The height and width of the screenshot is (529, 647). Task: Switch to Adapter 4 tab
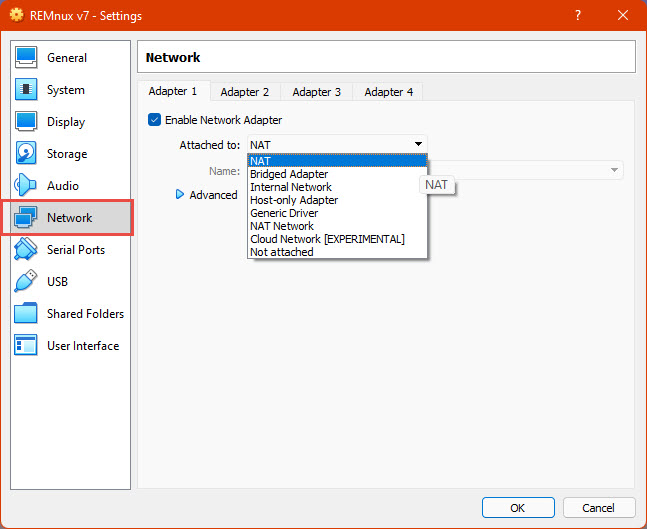pyautogui.click(x=388, y=92)
